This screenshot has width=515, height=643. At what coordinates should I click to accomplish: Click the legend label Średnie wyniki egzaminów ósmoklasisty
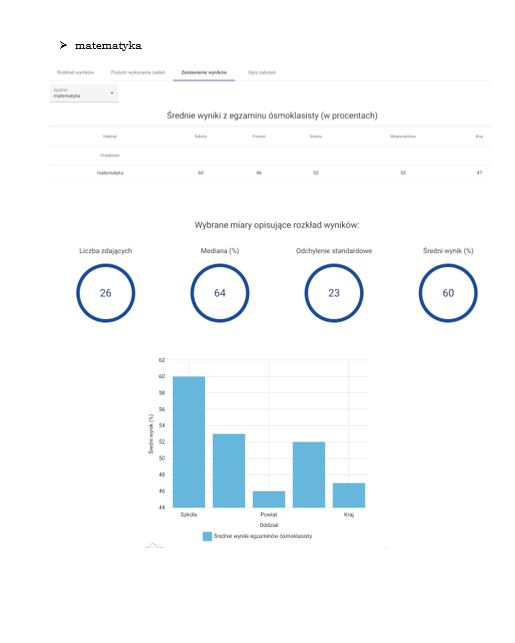coord(263,536)
